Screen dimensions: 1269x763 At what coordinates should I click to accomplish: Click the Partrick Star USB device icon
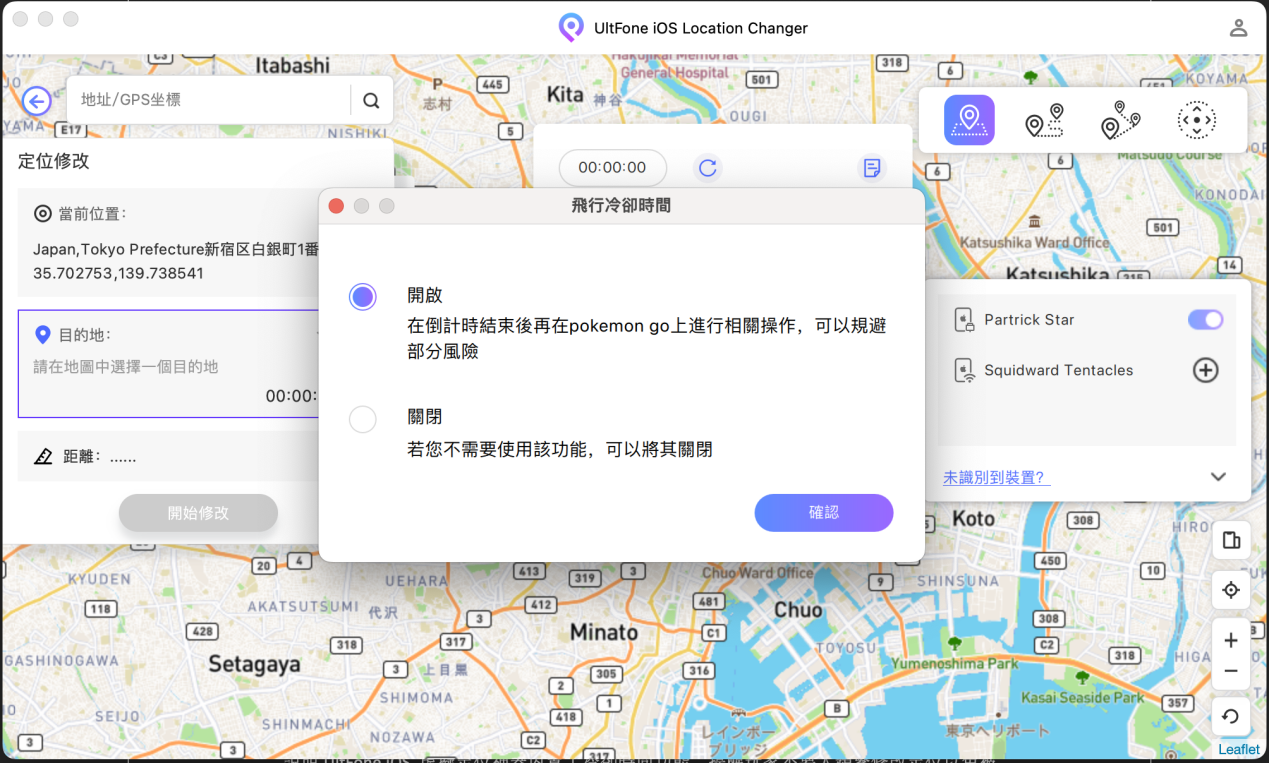[964, 320]
